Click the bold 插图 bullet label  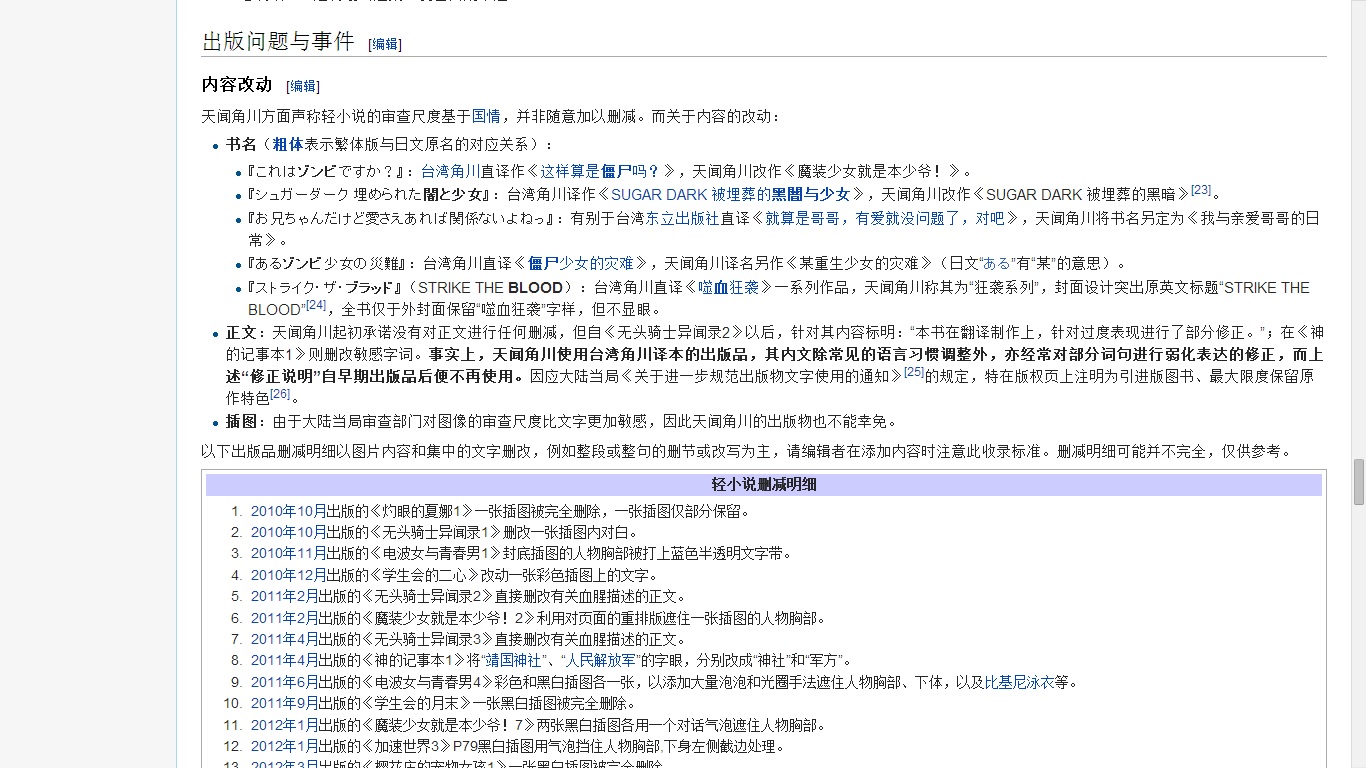click(241, 422)
